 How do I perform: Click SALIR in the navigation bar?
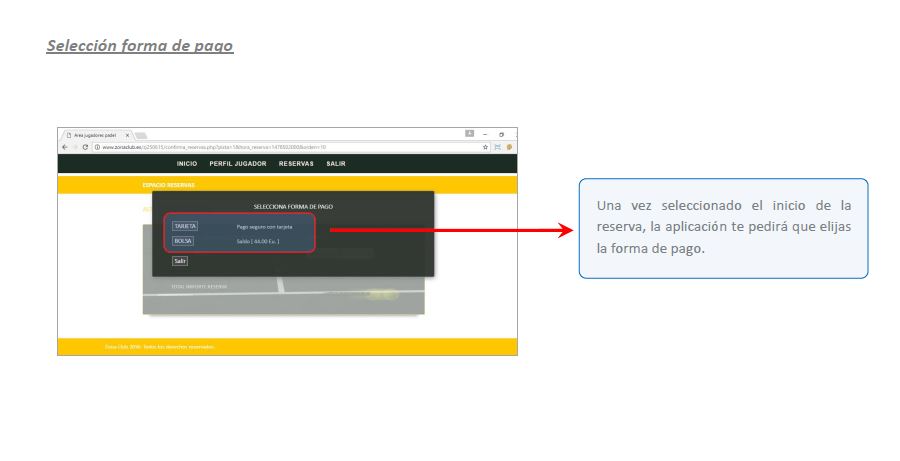tap(336, 164)
